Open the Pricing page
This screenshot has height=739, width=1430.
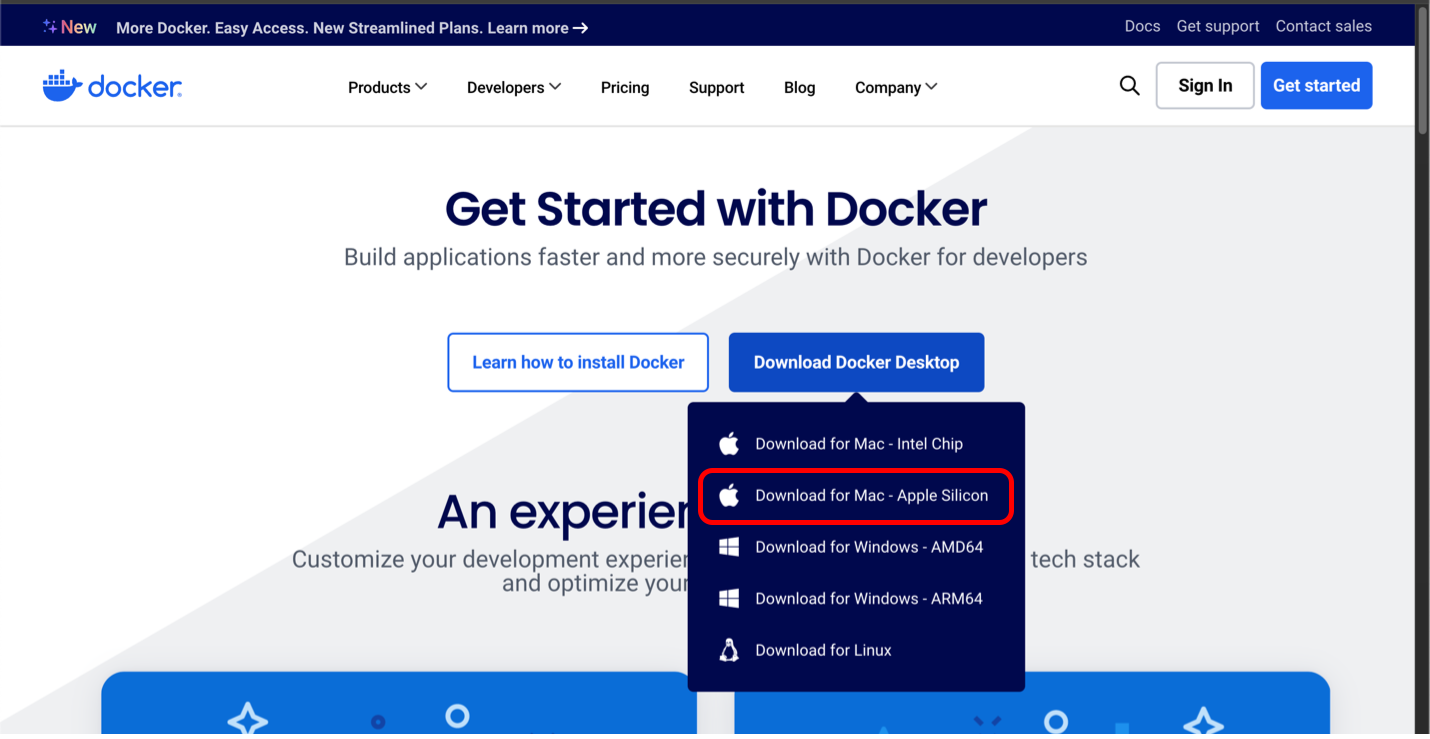point(625,88)
